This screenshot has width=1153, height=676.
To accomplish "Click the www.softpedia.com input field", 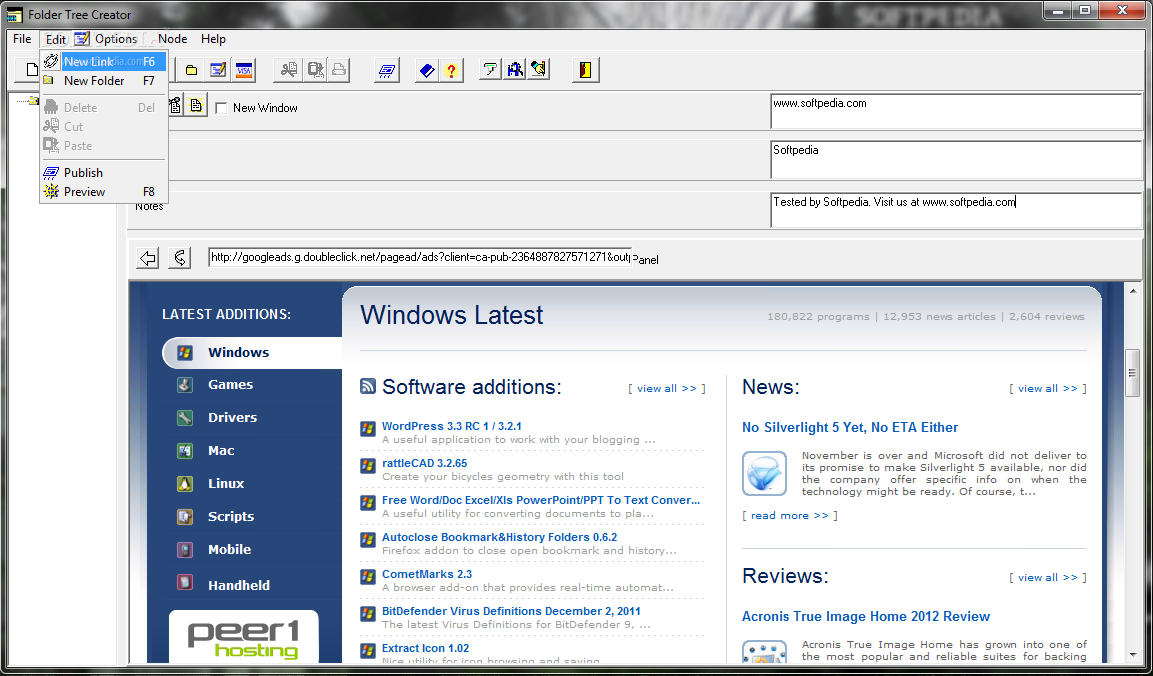I will (956, 111).
